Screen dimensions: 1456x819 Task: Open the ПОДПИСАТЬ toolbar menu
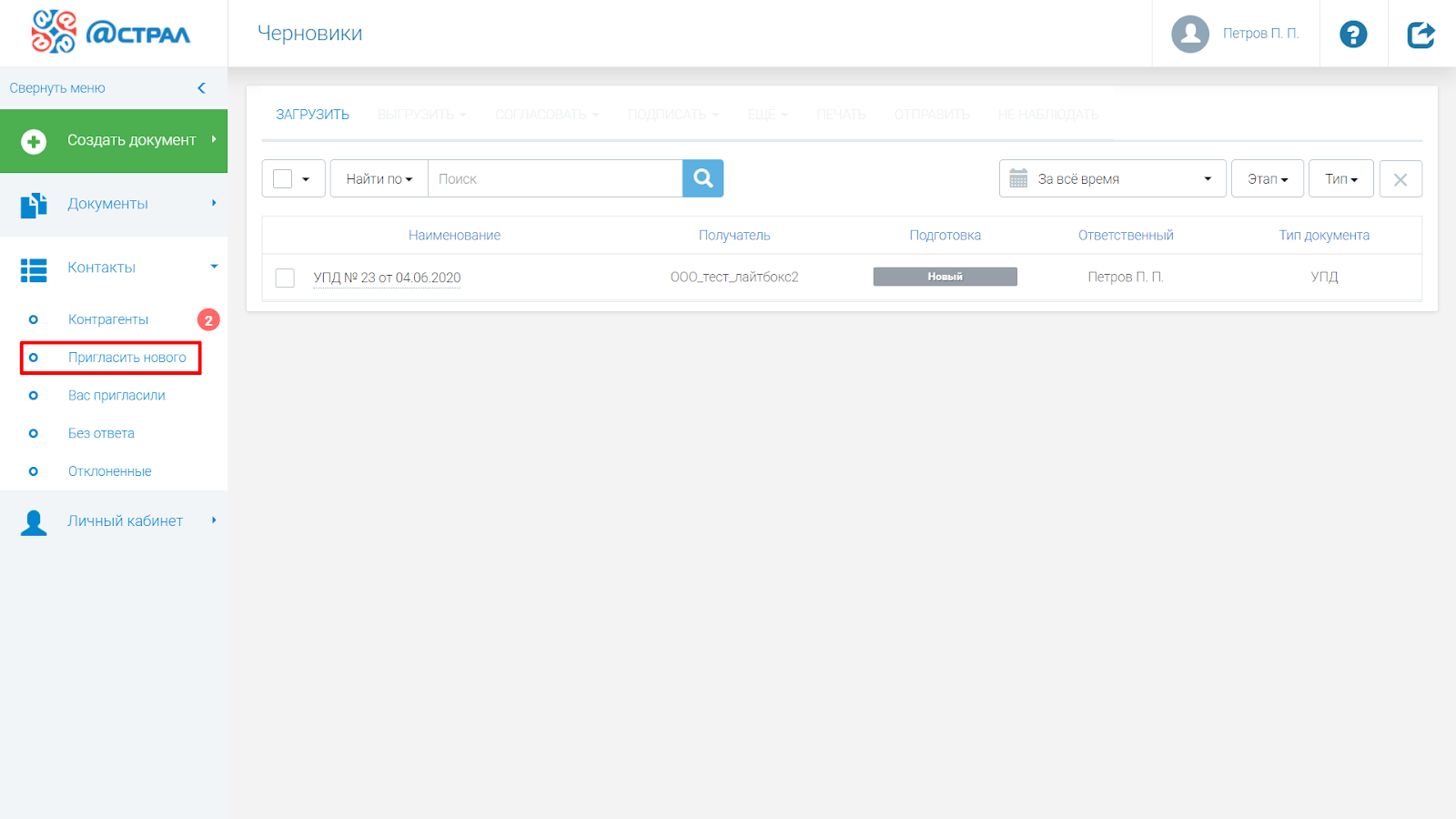672,115
